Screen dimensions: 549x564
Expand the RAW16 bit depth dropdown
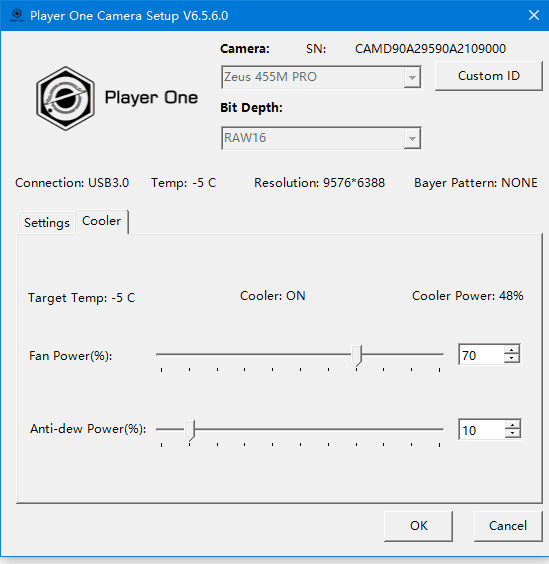click(x=321, y=138)
